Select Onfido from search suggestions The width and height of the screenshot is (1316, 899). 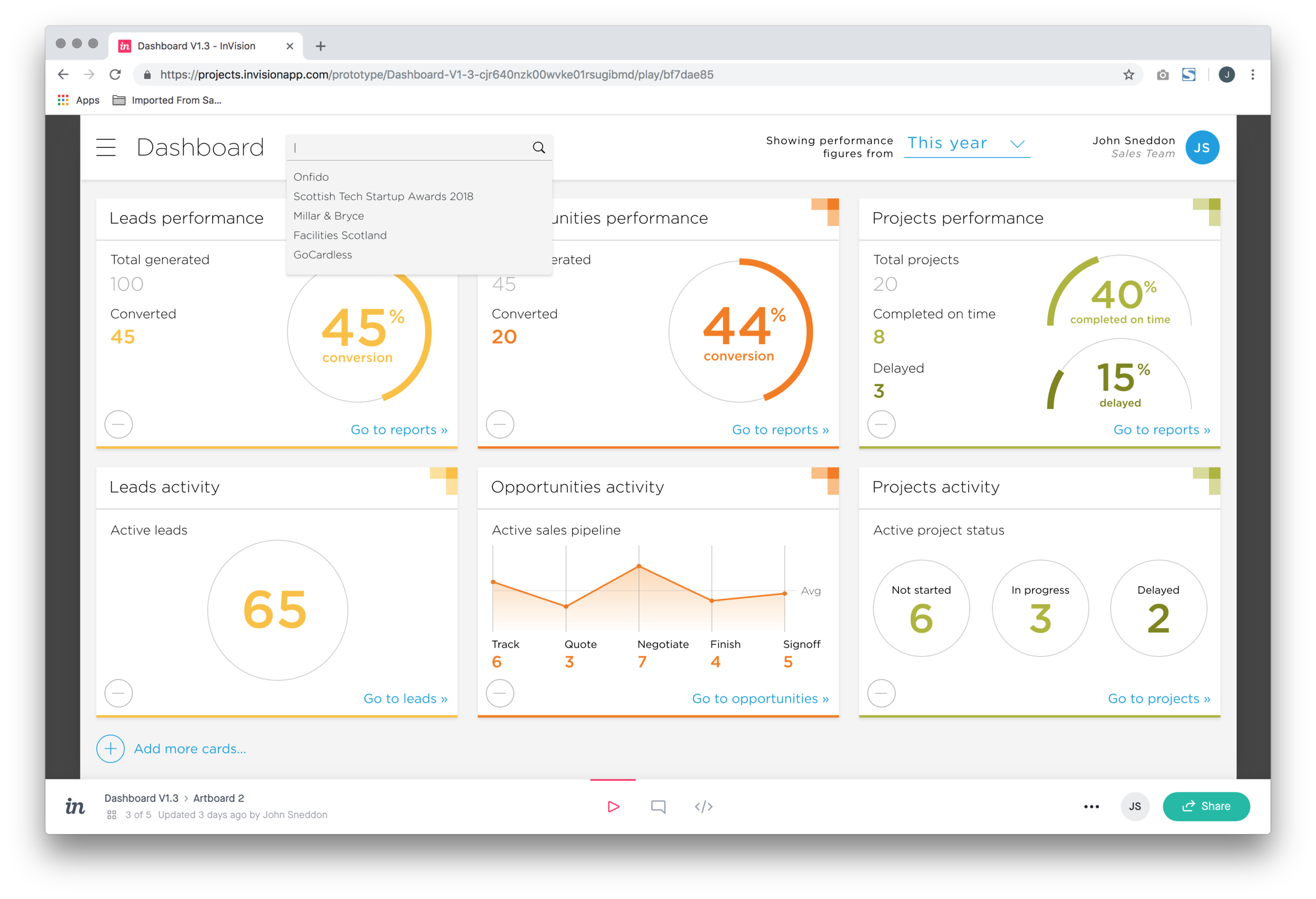[311, 177]
